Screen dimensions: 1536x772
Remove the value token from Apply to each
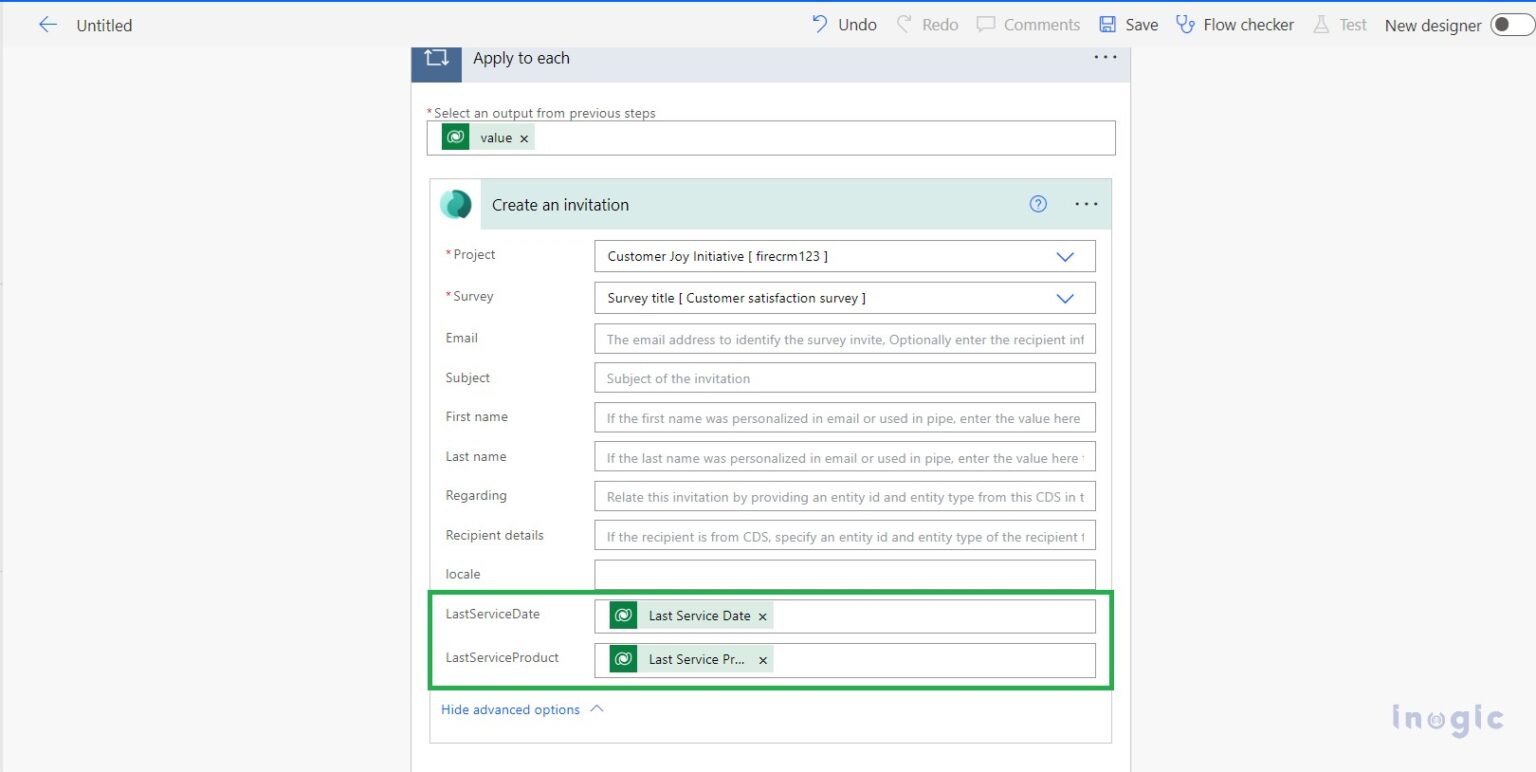(x=524, y=137)
